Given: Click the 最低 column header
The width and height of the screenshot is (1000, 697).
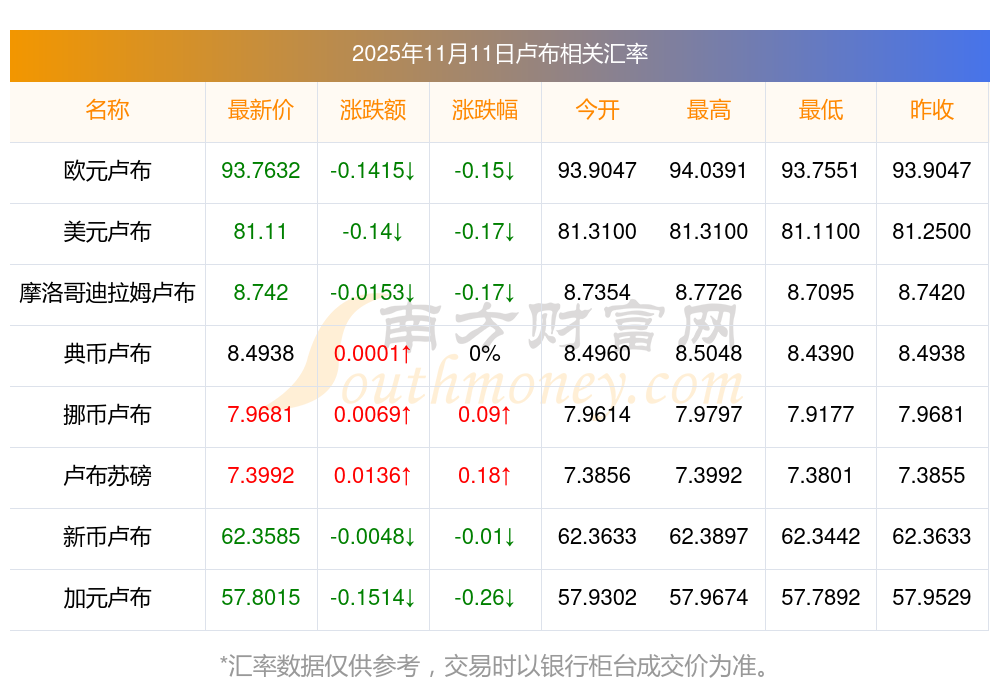Looking at the screenshot, I should click(x=820, y=111).
